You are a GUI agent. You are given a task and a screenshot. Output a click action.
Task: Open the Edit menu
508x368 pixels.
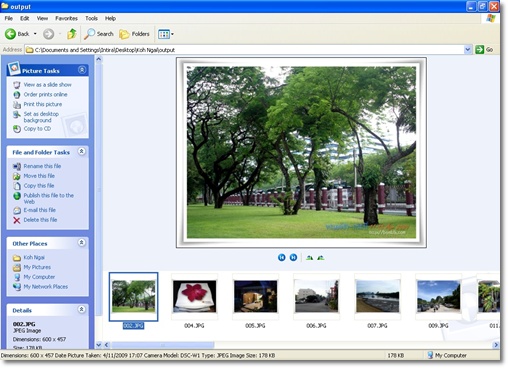tap(25, 18)
